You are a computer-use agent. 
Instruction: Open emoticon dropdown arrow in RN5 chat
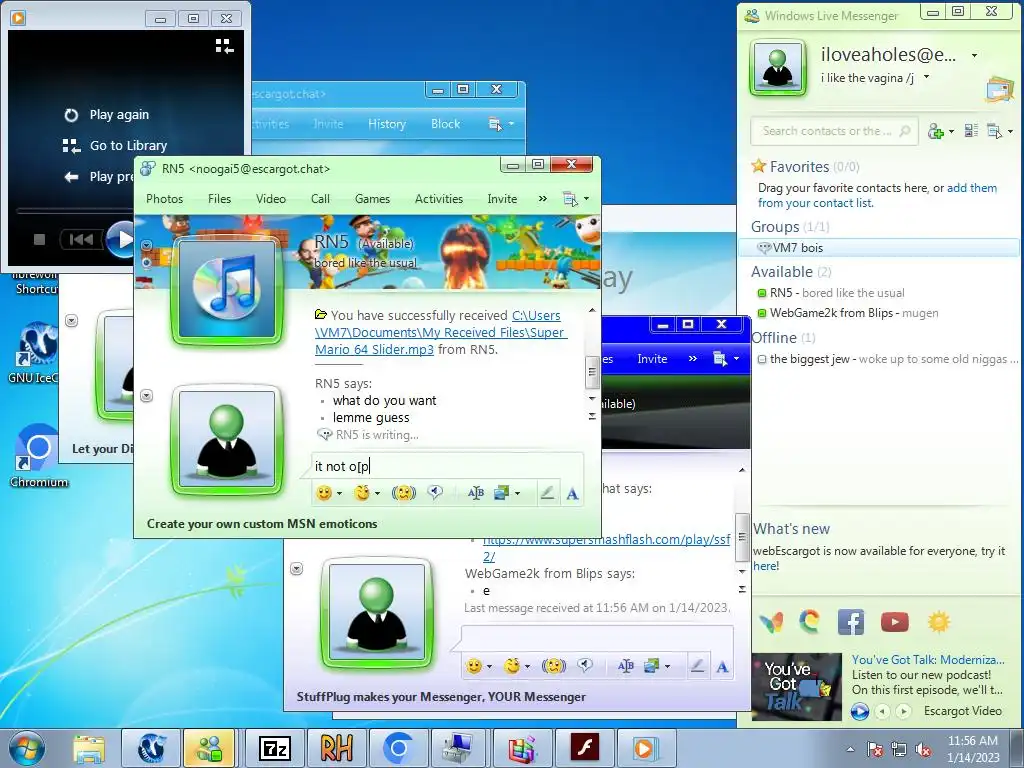(339, 494)
